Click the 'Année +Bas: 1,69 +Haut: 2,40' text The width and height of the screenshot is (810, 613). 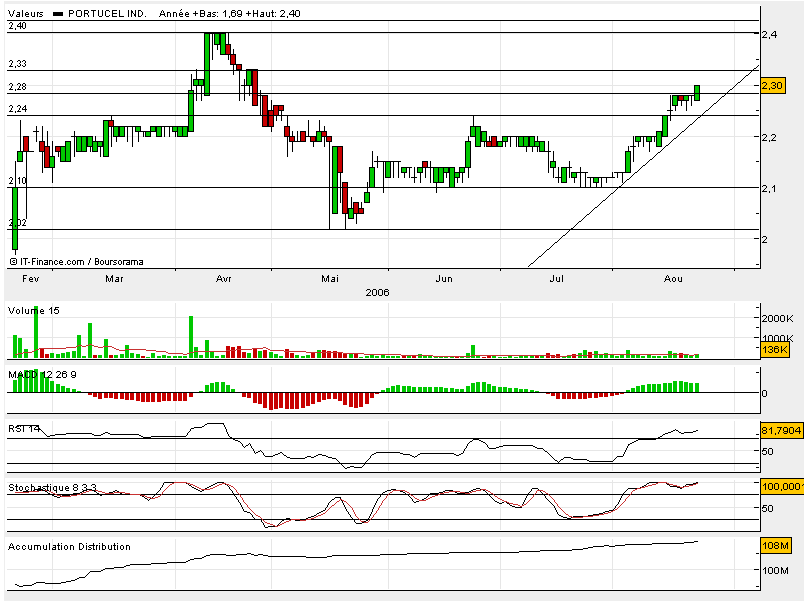pyautogui.click(x=229, y=14)
